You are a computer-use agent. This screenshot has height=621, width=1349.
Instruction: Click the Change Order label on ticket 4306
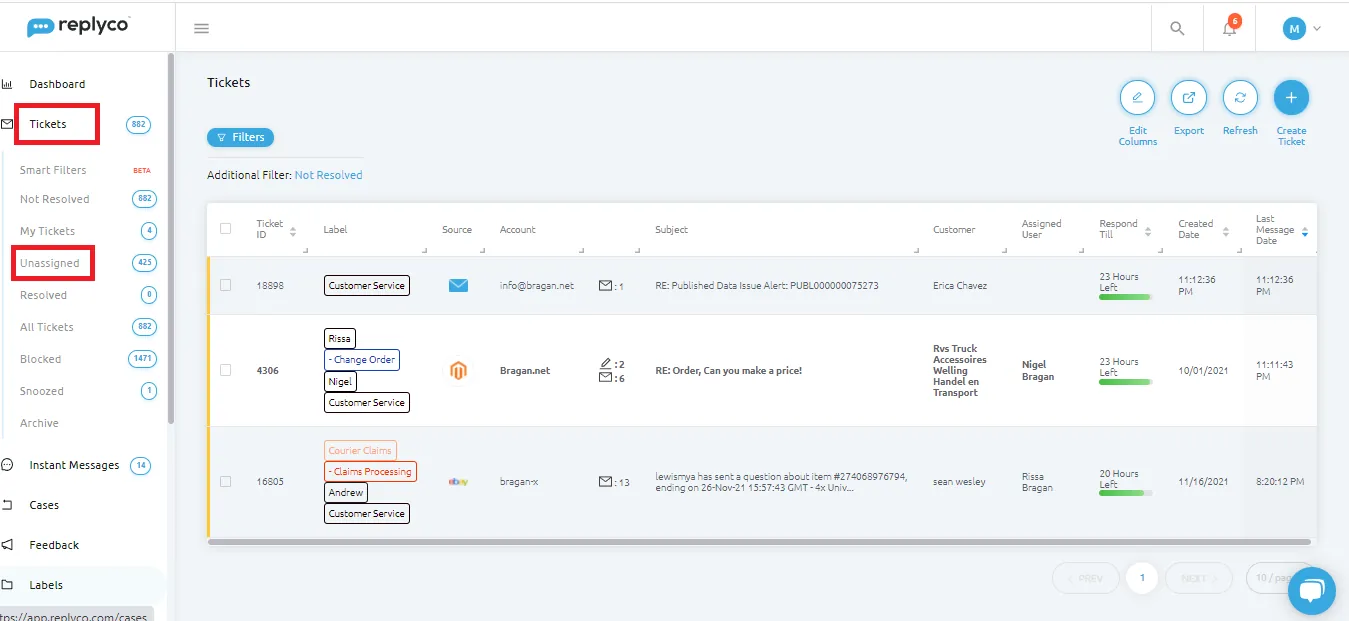[362, 360]
